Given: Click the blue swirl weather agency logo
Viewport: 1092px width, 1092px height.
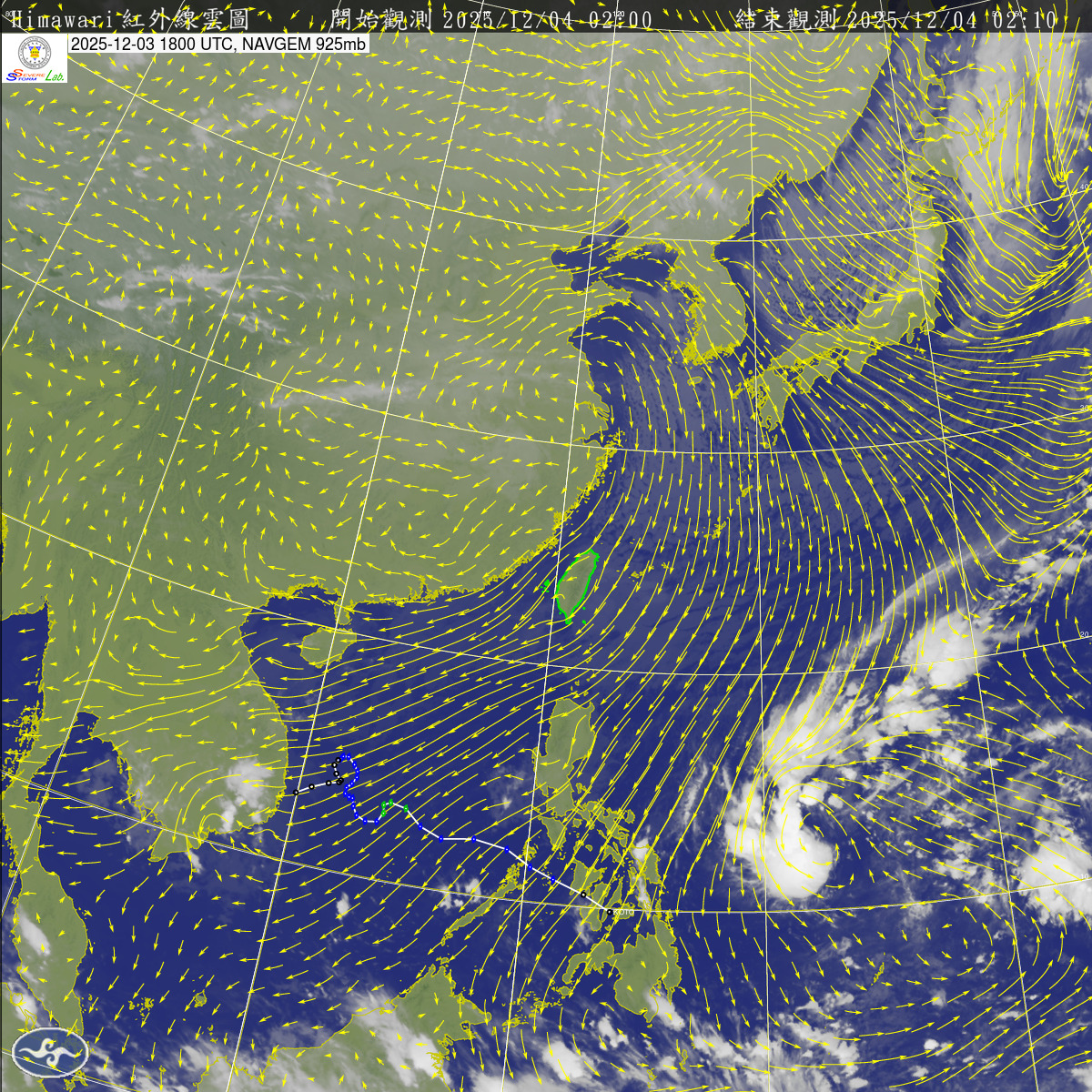Looking at the screenshot, I should coord(52,1054).
